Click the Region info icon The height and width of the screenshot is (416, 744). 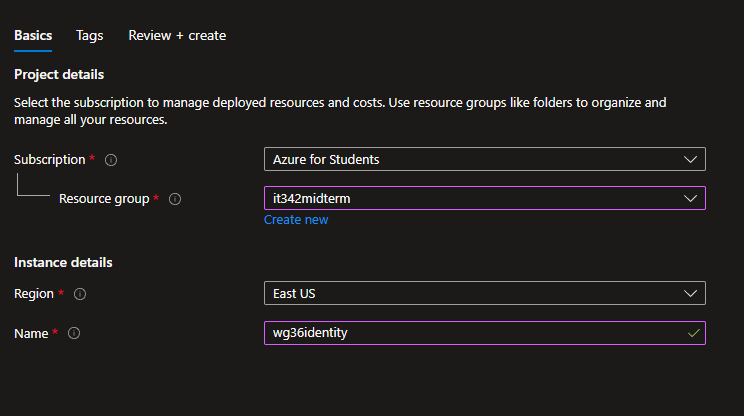point(80,294)
